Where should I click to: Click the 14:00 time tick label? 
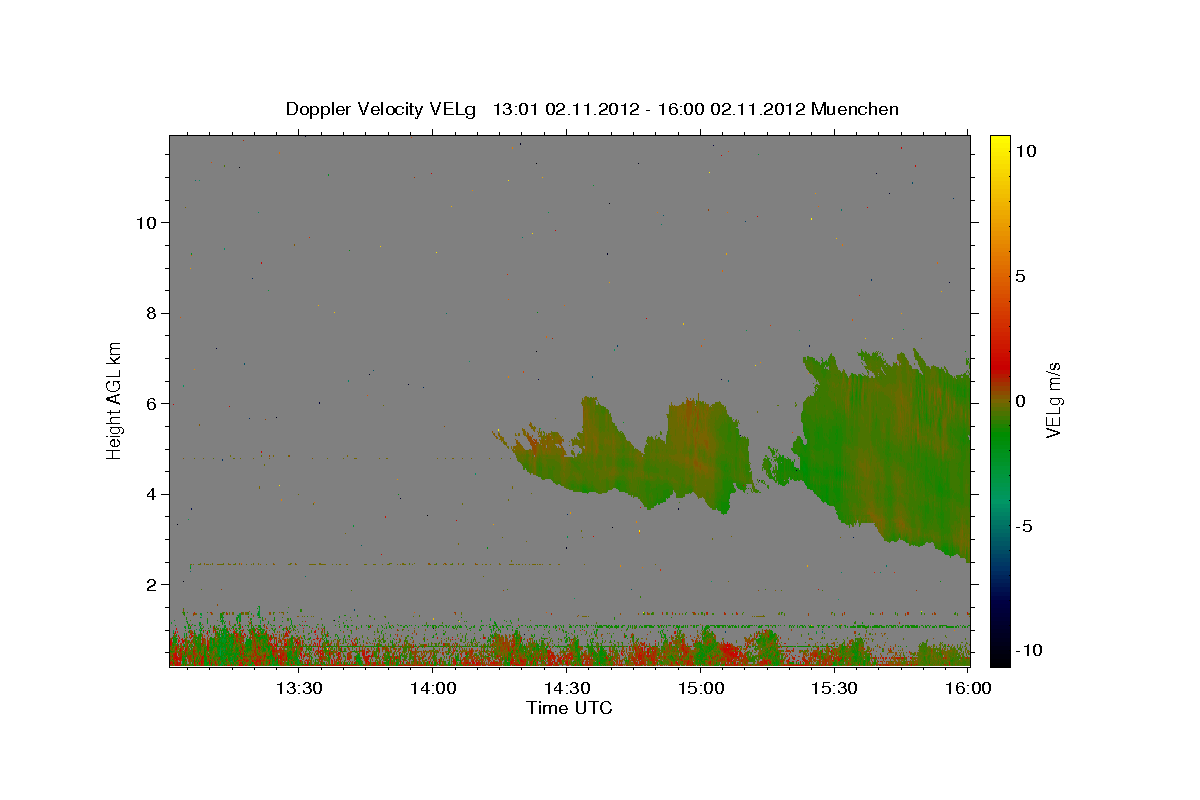coord(433,688)
